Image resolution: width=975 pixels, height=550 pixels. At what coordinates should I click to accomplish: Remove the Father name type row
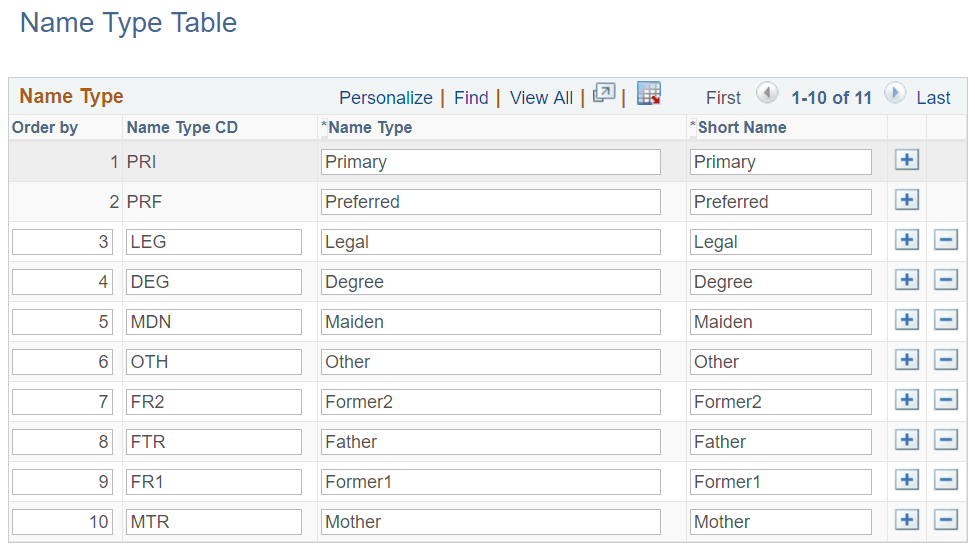pos(946,440)
